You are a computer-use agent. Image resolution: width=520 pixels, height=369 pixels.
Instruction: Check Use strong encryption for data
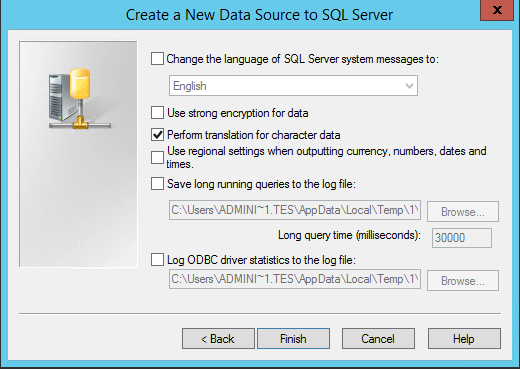coord(157,113)
